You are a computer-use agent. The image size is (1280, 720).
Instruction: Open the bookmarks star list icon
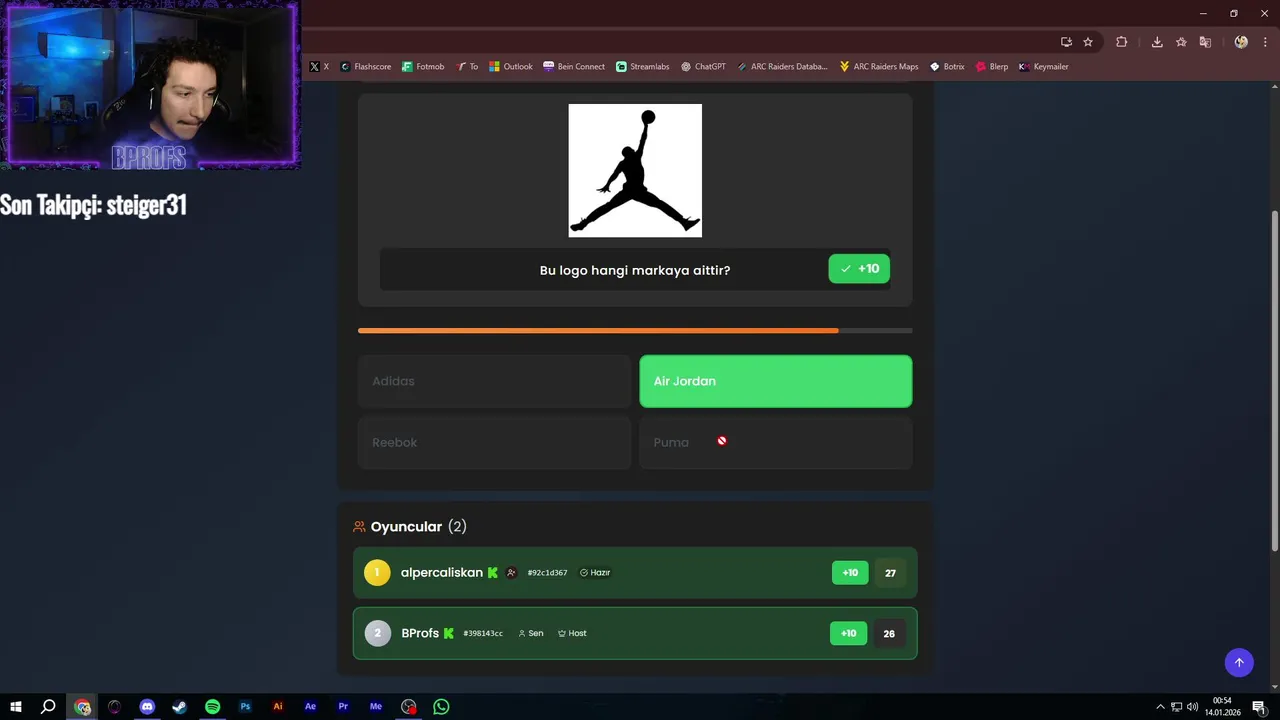click(x=1181, y=42)
